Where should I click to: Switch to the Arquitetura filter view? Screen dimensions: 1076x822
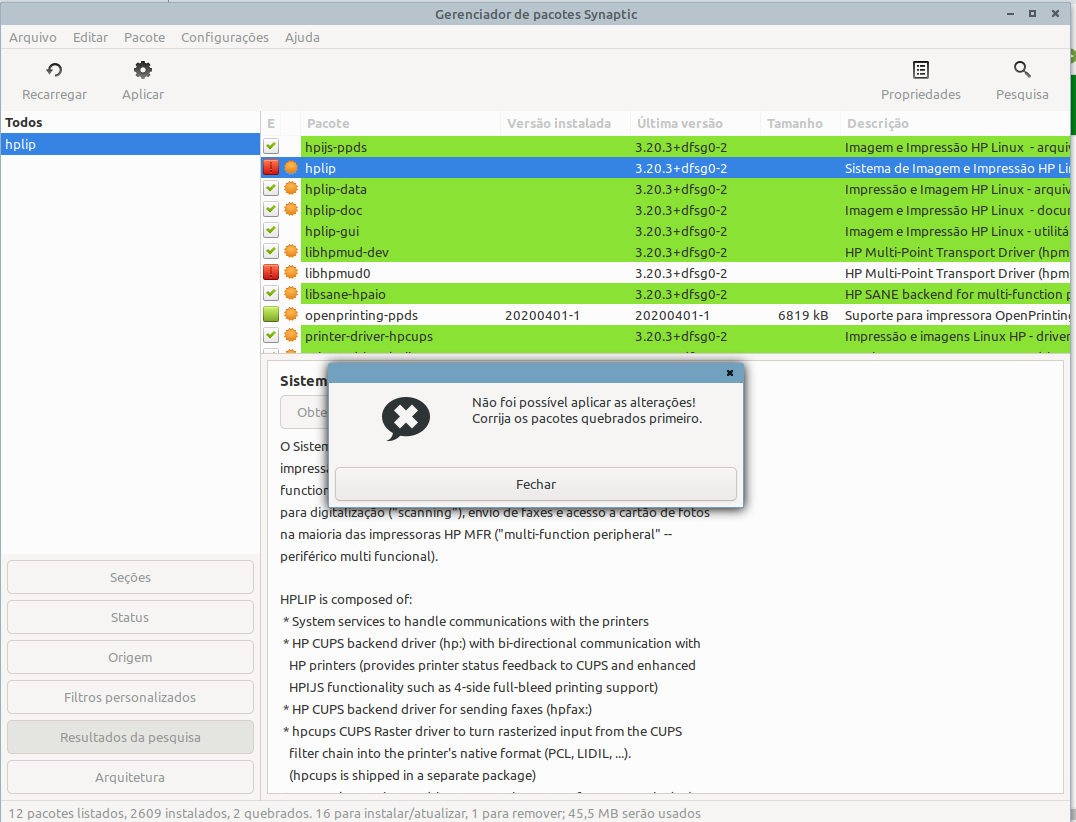tap(130, 777)
